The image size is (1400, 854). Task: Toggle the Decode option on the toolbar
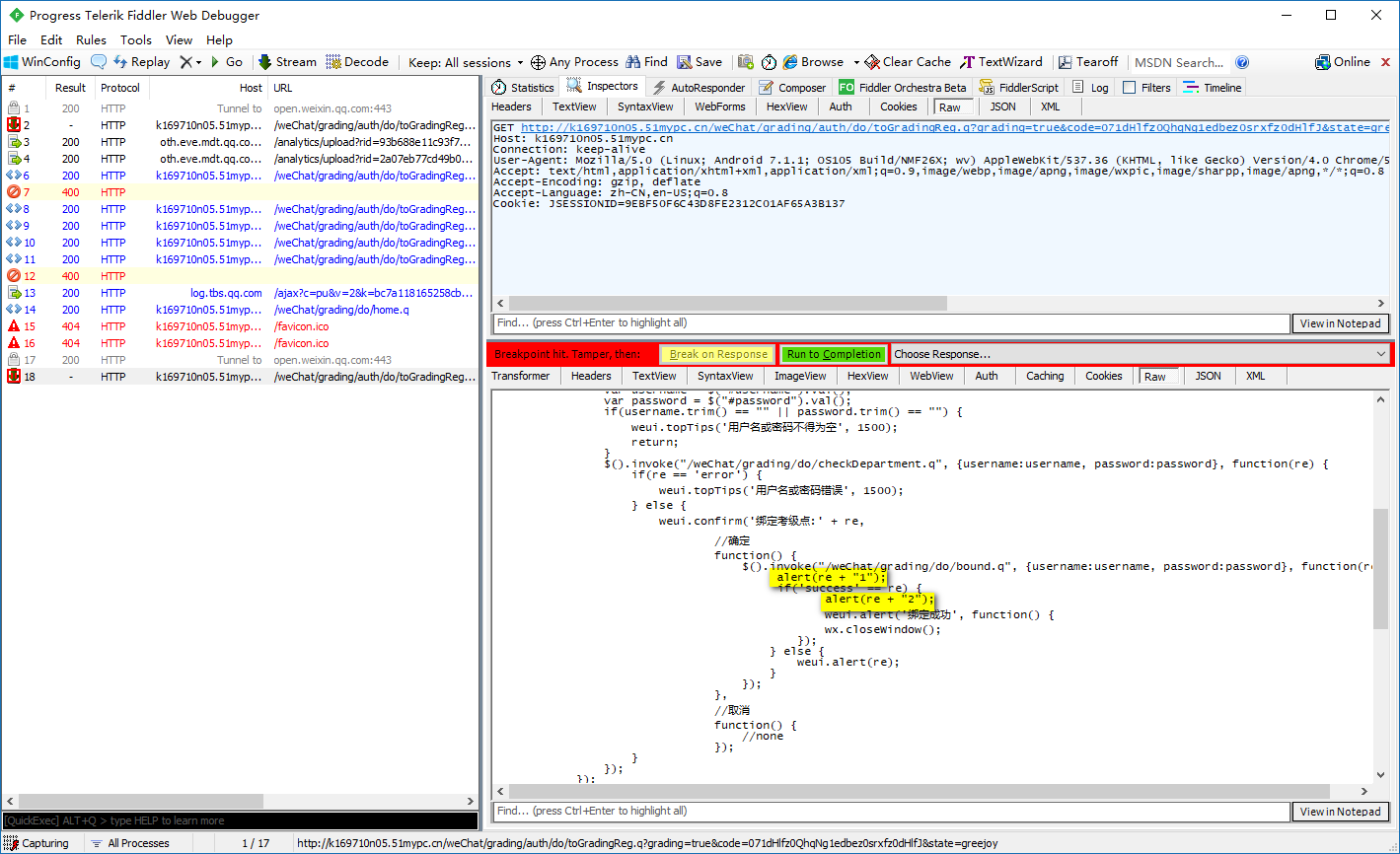pos(357,62)
